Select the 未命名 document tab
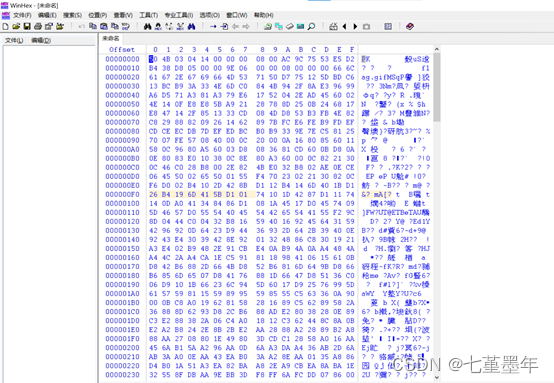This screenshot has height=383, width=554. pyautogui.click(x=111, y=39)
